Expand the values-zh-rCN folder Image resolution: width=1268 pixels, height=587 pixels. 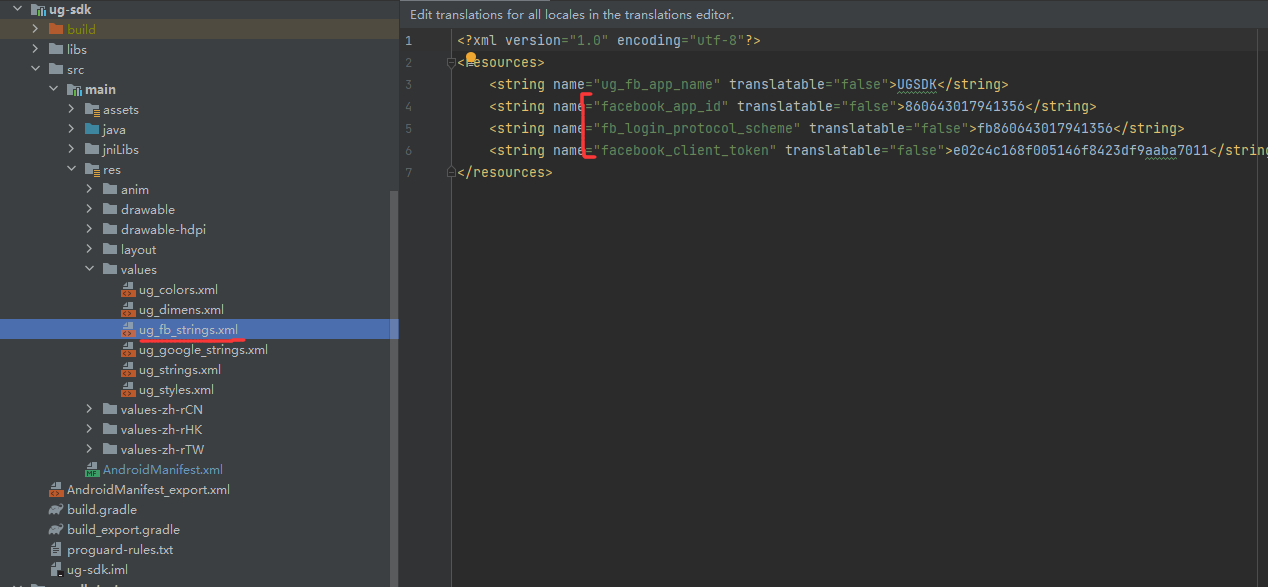[89, 410]
